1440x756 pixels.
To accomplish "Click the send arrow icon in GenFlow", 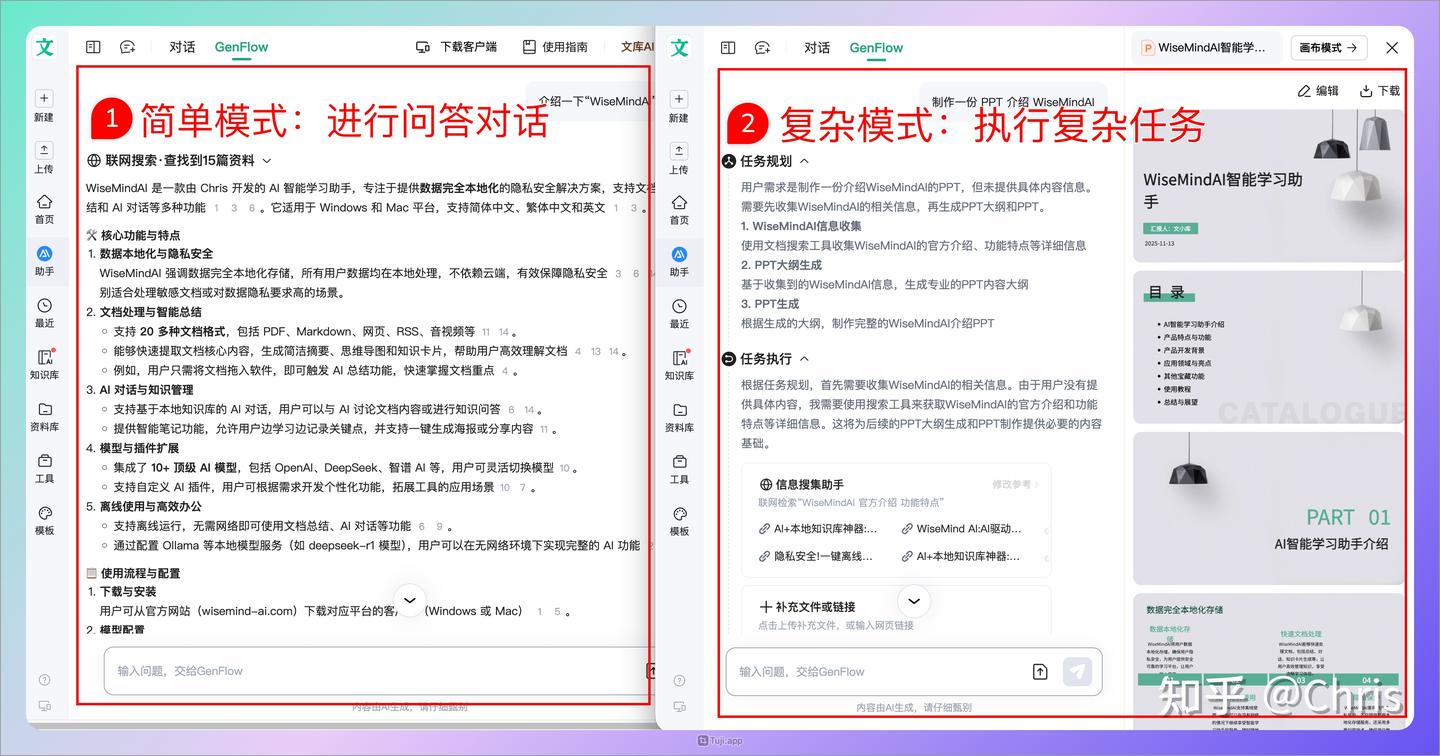I will [1078, 672].
